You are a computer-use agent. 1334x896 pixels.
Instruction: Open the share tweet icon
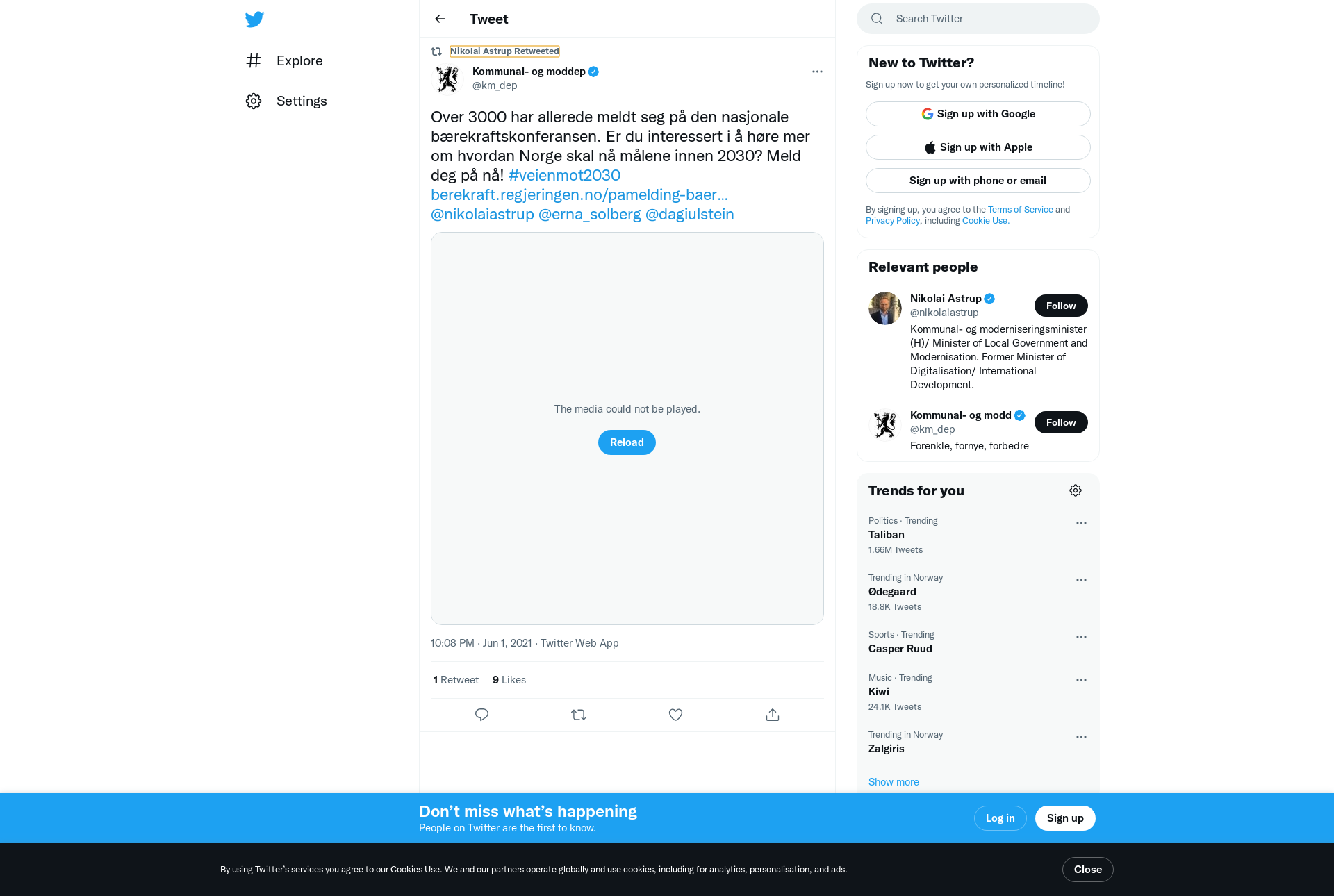[773, 715]
